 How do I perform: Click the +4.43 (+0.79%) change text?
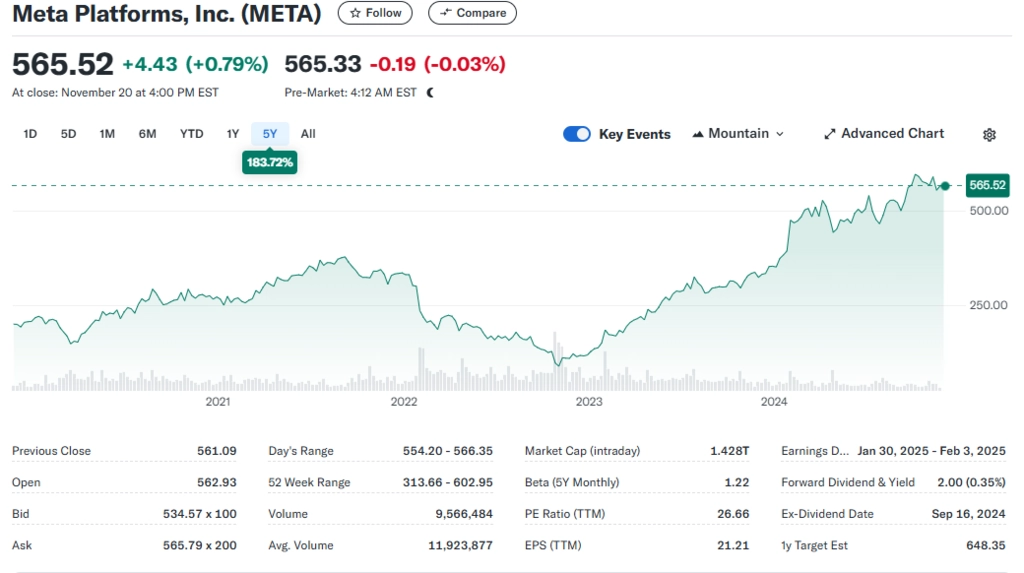[195, 64]
